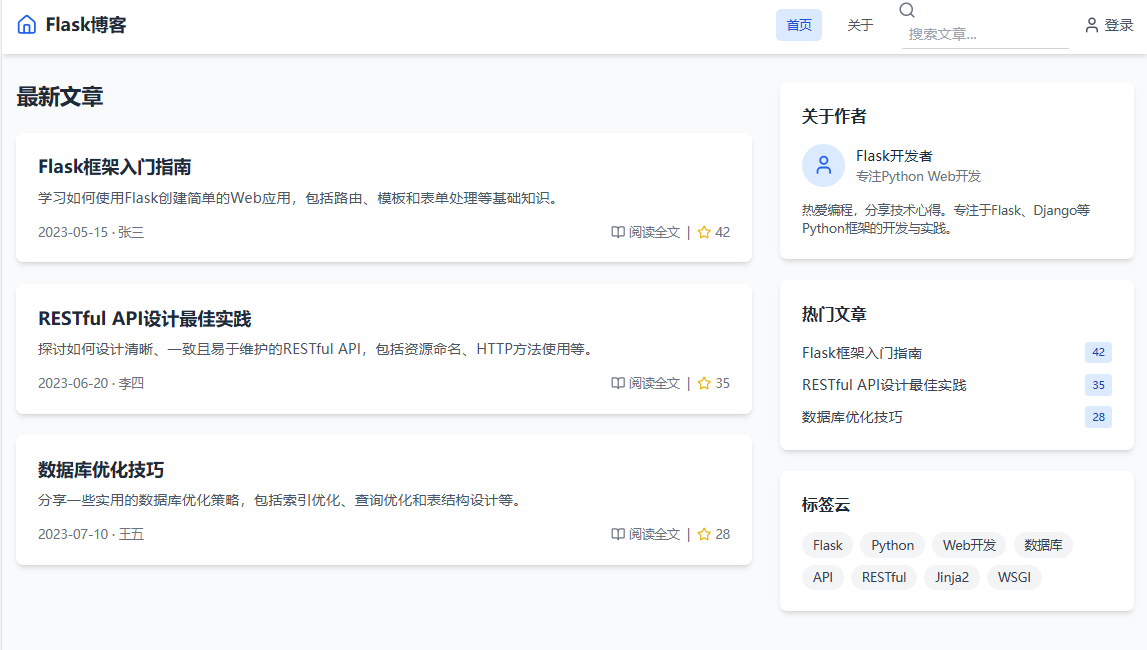Select the Flask tag
The height and width of the screenshot is (650, 1147).
(827, 545)
